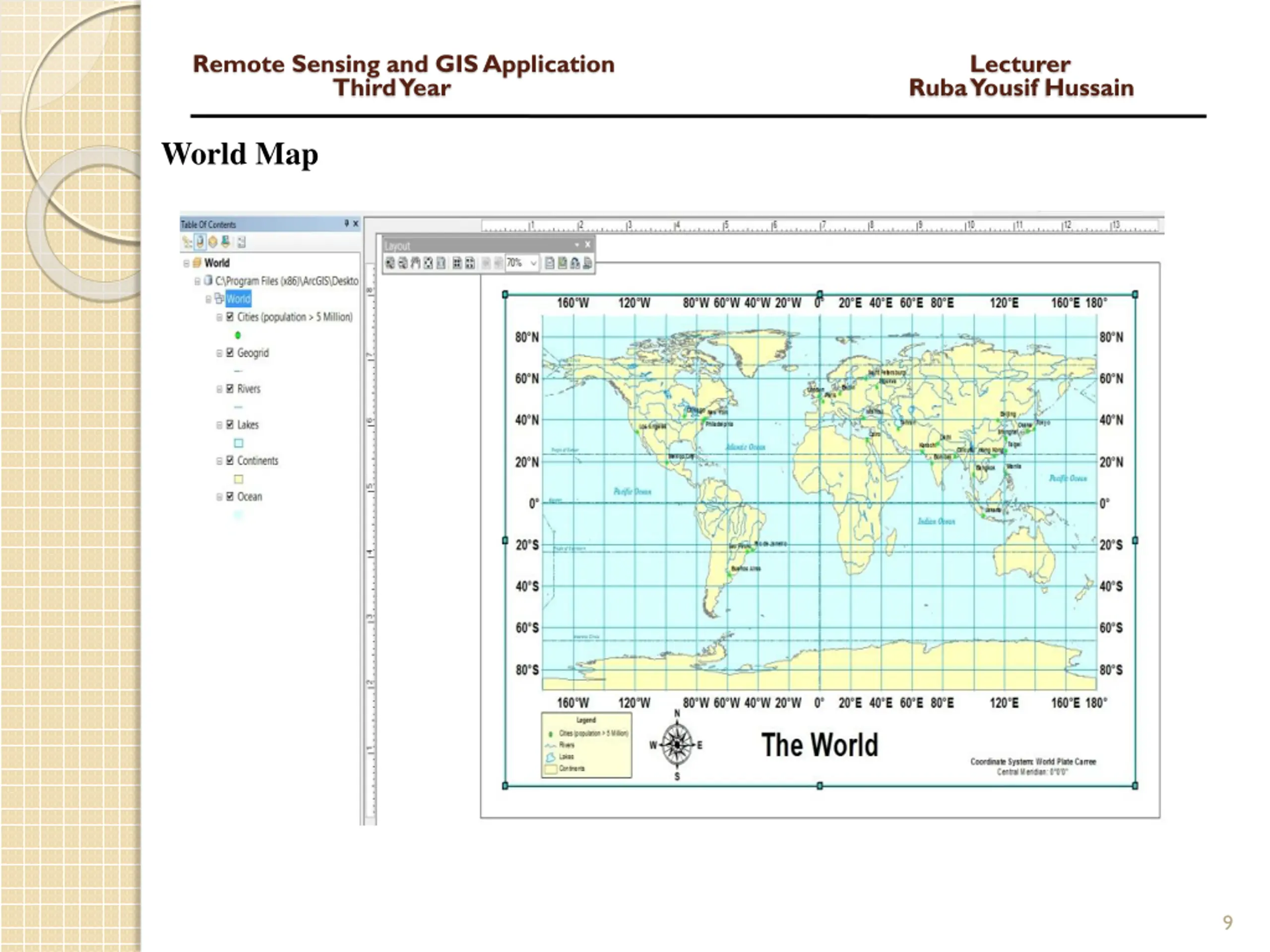Click 'Atlantic Ocean' label on the map
The width and height of the screenshot is (1270, 952).
(745, 447)
